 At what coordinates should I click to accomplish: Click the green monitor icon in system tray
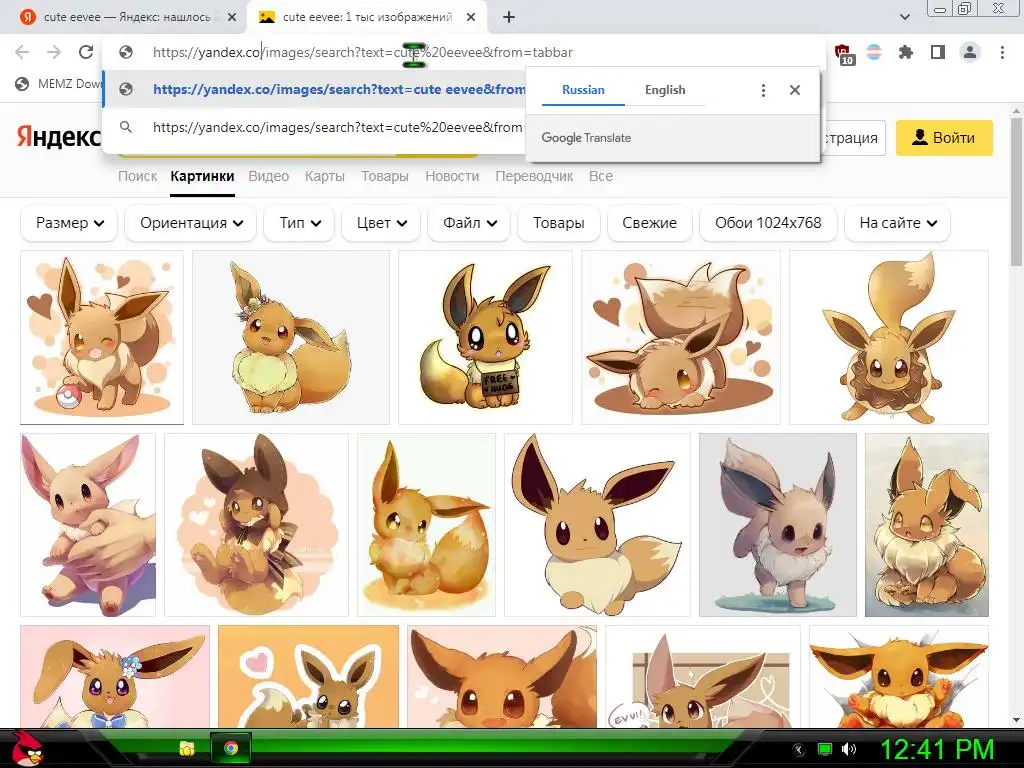coord(825,749)
